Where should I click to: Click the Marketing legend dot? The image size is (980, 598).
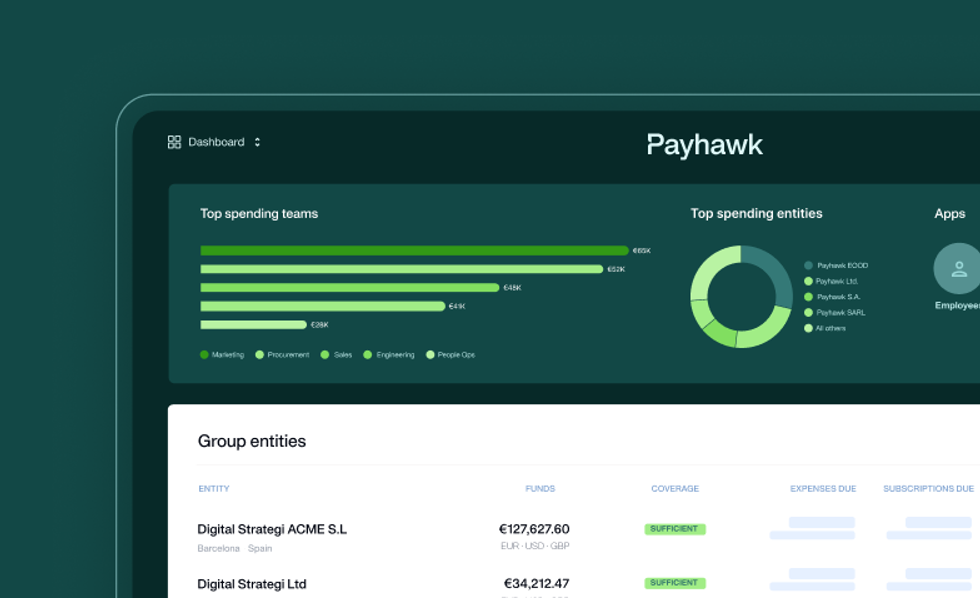[x=203, y=354]
